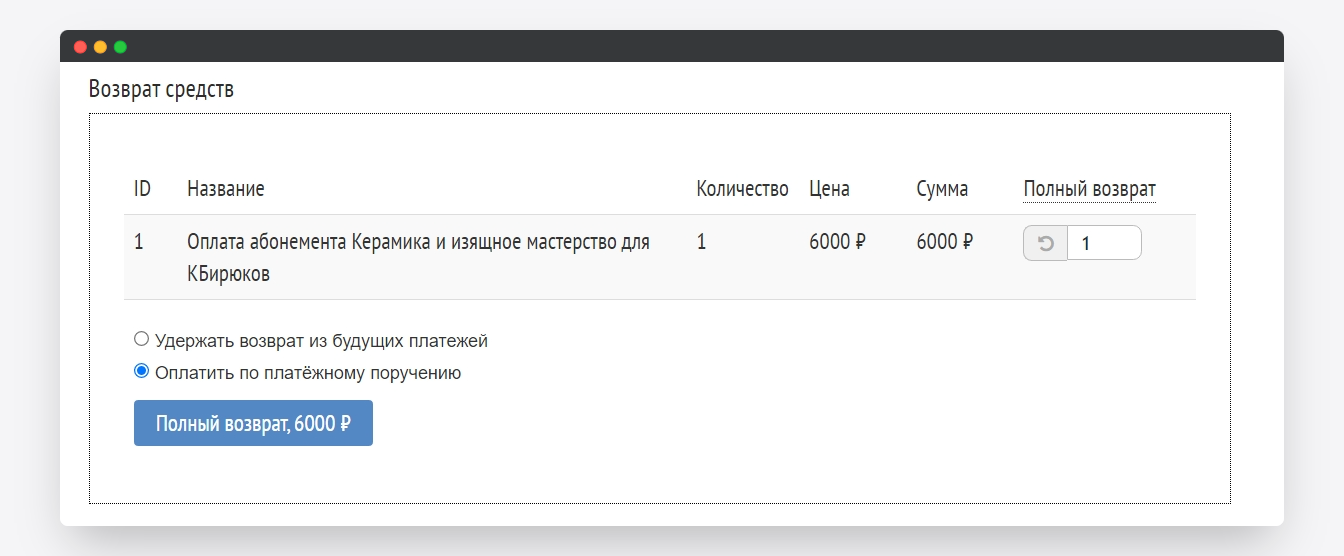
Task: Click the "ID" column header
Action: [142, 189]
